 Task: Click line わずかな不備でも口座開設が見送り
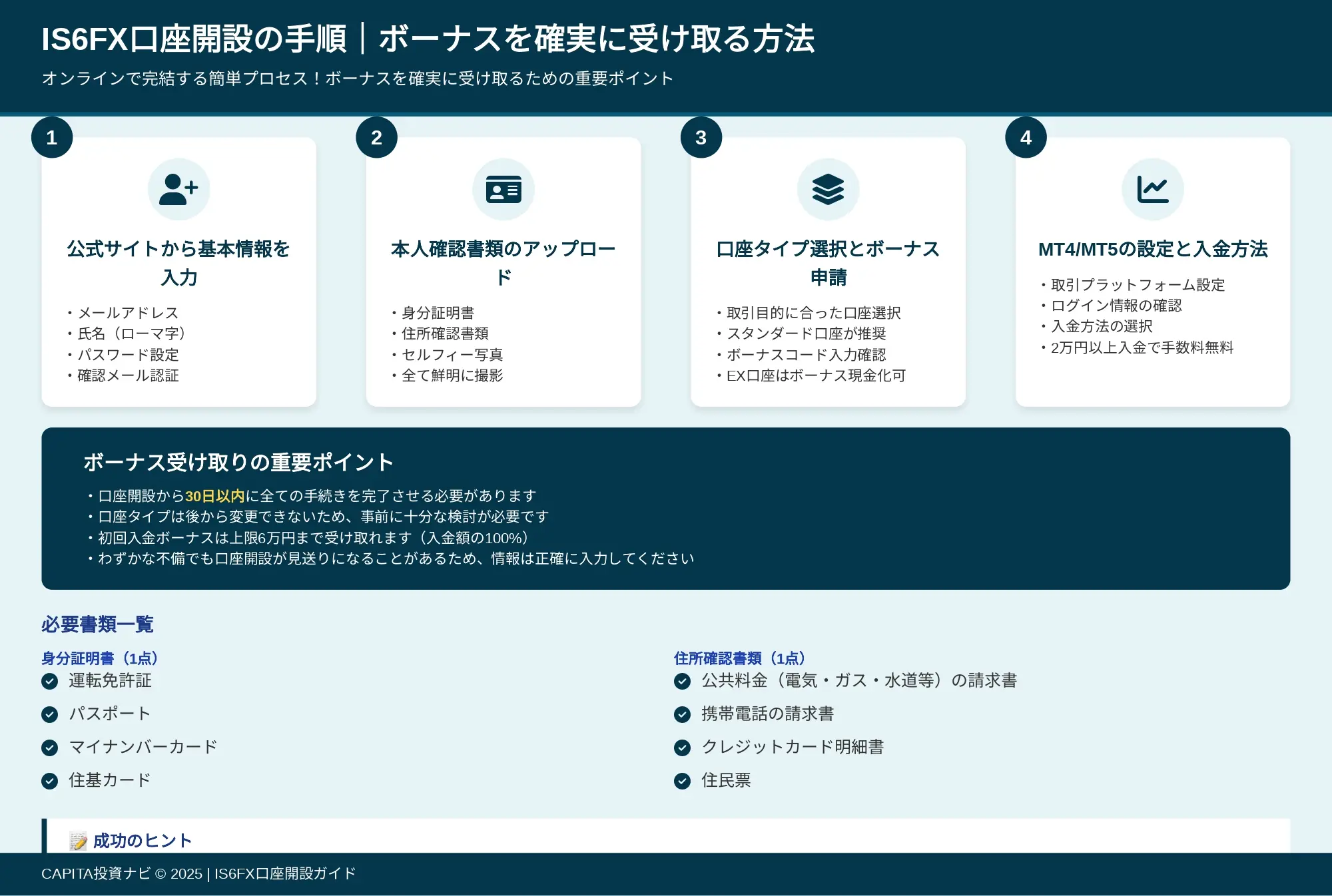click(390, 559)
